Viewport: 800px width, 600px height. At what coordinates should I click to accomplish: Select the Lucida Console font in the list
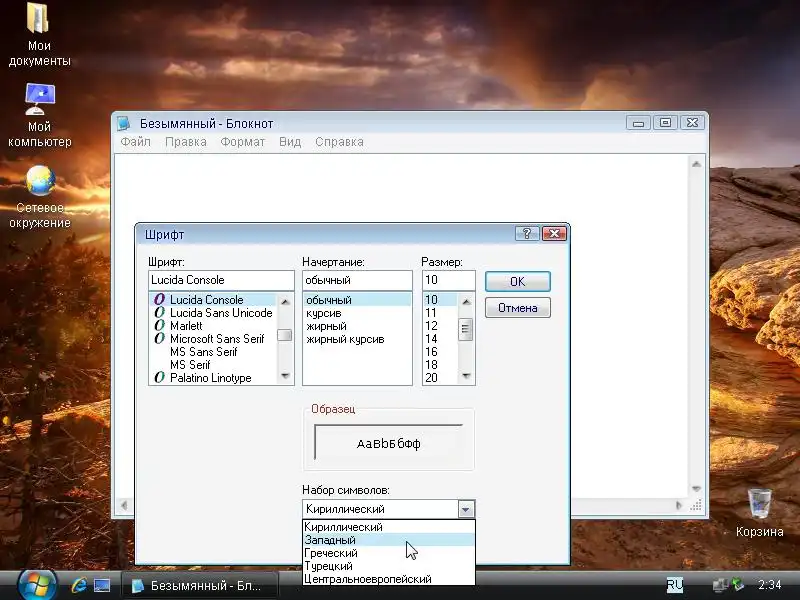click(x=213, y=299)
